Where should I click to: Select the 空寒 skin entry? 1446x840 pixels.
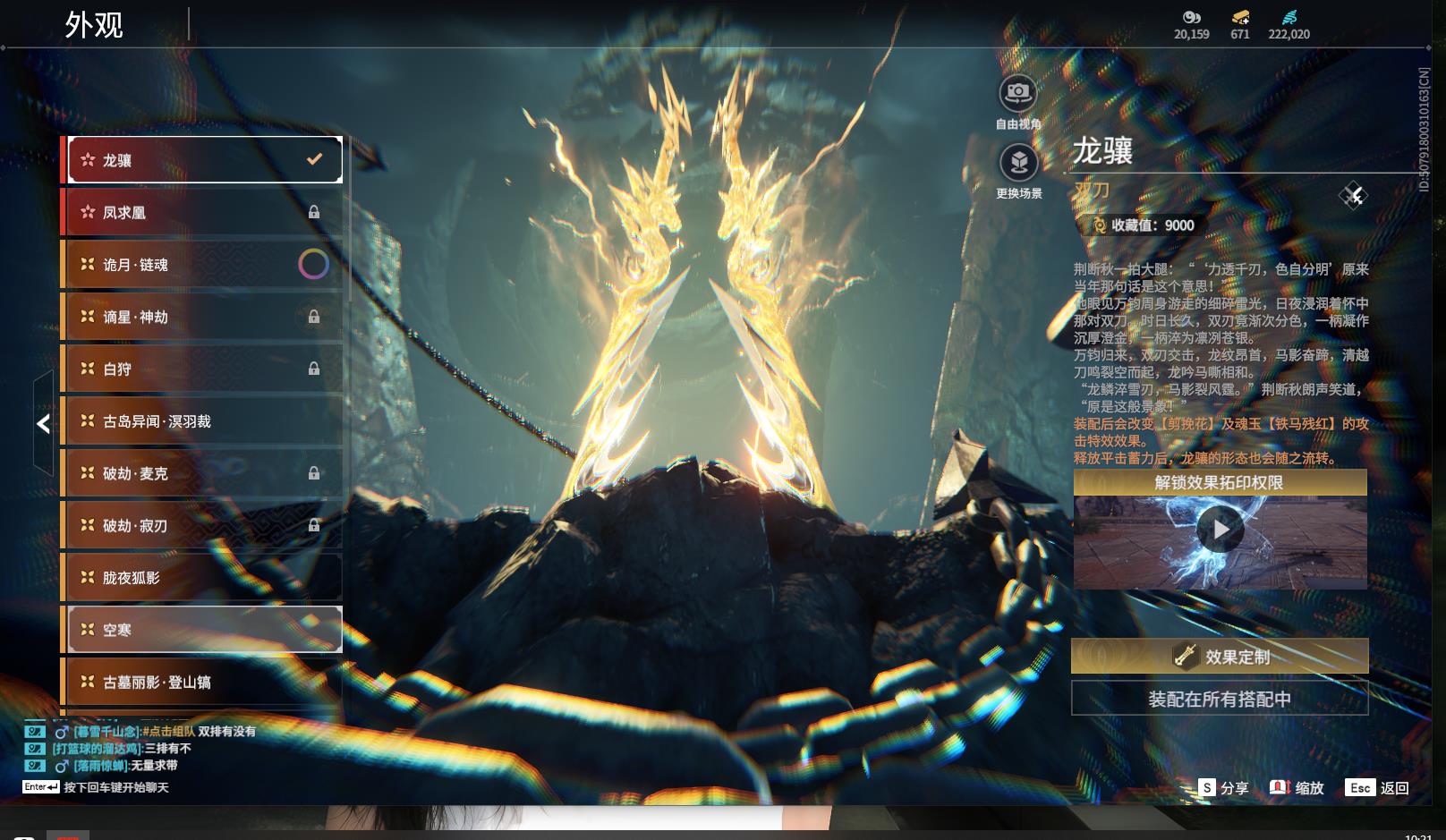[x=205, y=629]
